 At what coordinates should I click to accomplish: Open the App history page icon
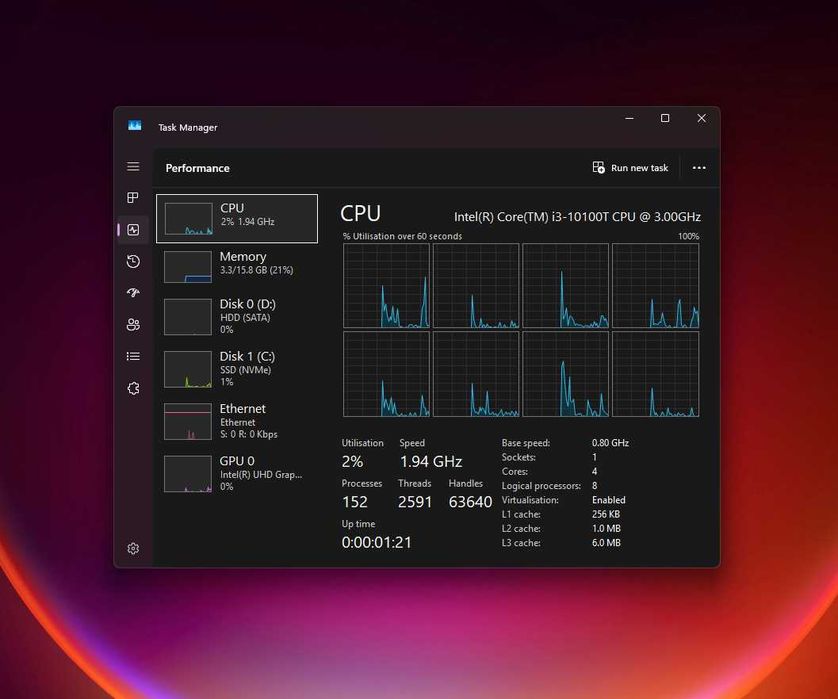[x=133, y=261]
